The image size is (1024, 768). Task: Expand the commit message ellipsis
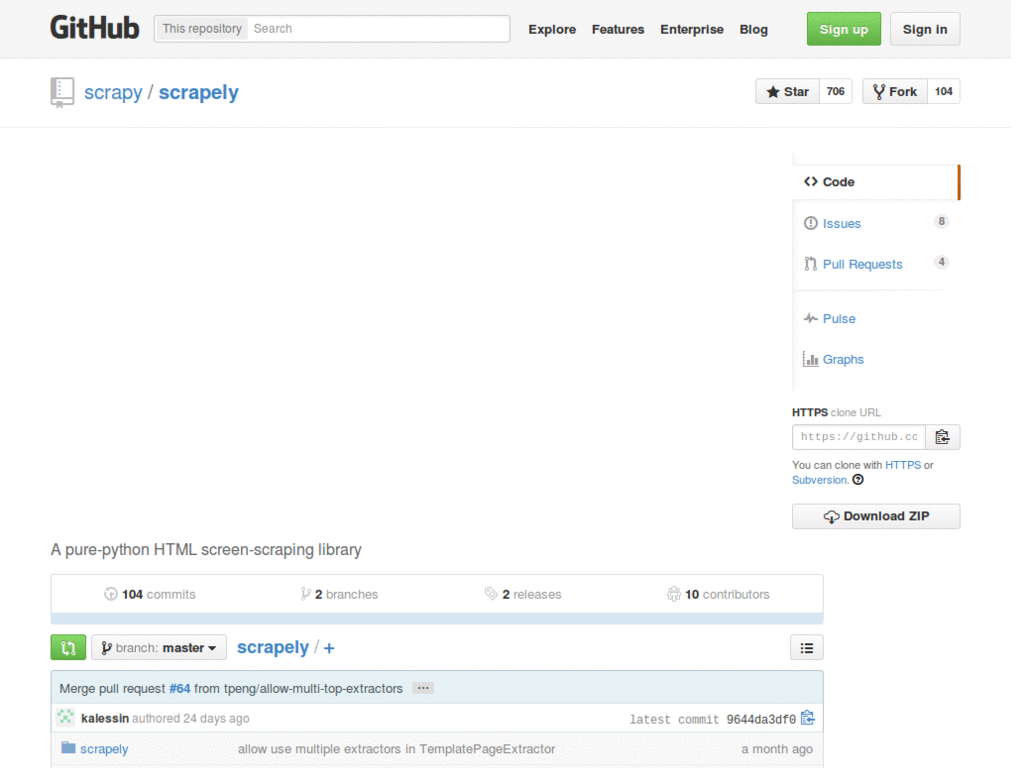(x=423, y=688)
